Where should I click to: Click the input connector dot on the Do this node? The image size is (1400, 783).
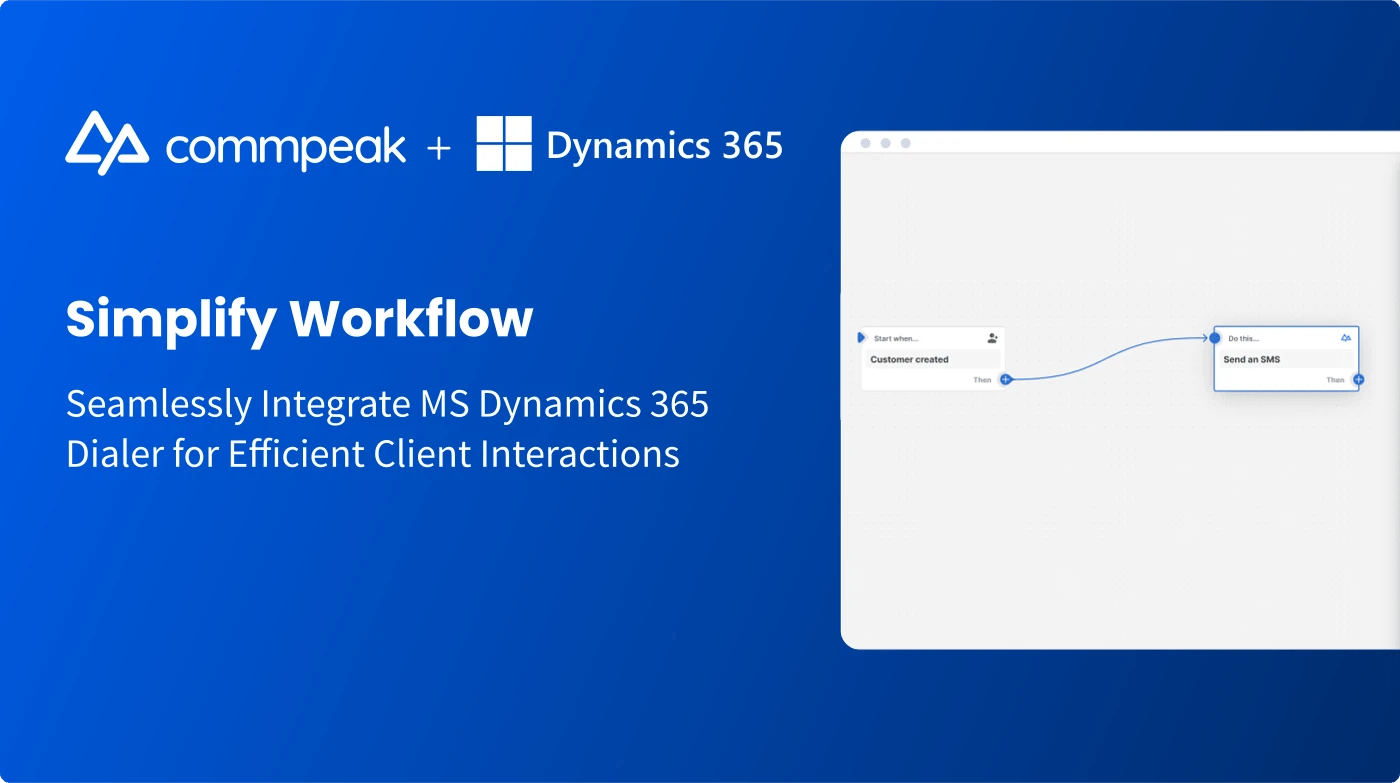(x=1215, y=338)
